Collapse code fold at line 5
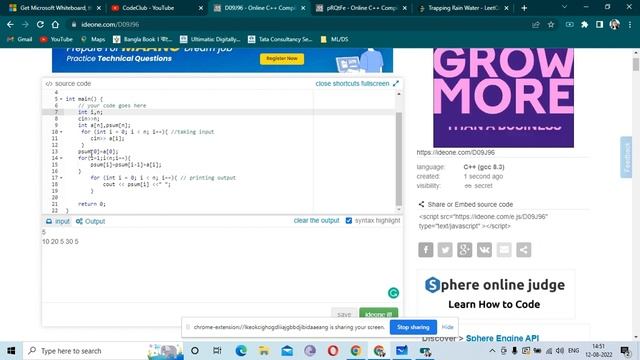 [x=61, y=99]
